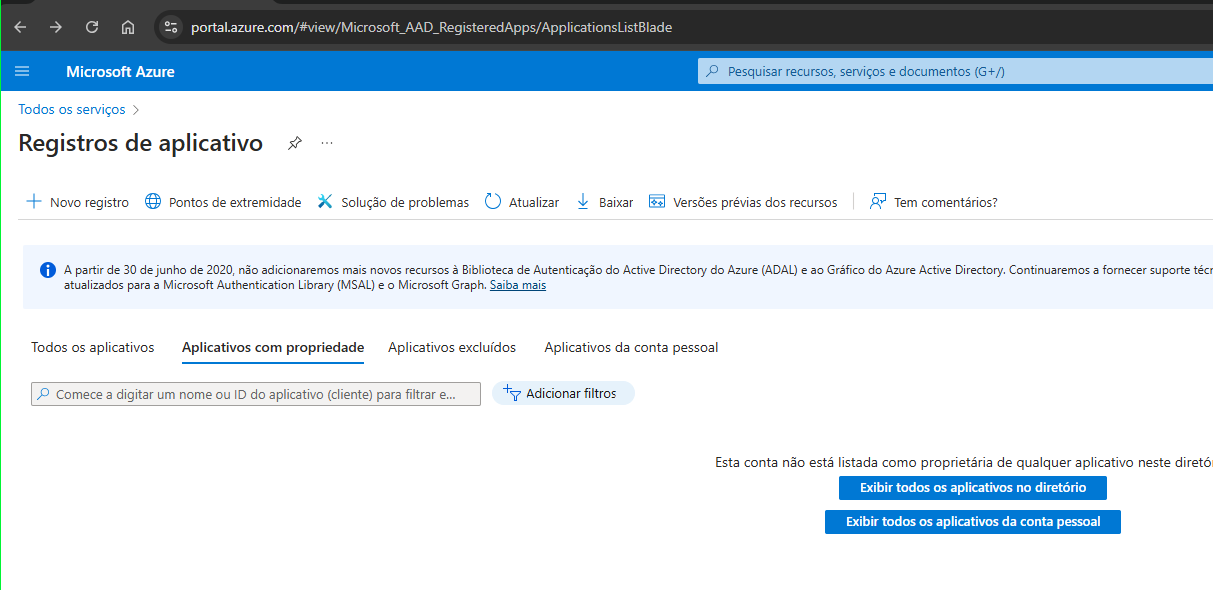Switch to the Todos os aplicativos tab
The image size is (1213, 590).
click(93, 347)
